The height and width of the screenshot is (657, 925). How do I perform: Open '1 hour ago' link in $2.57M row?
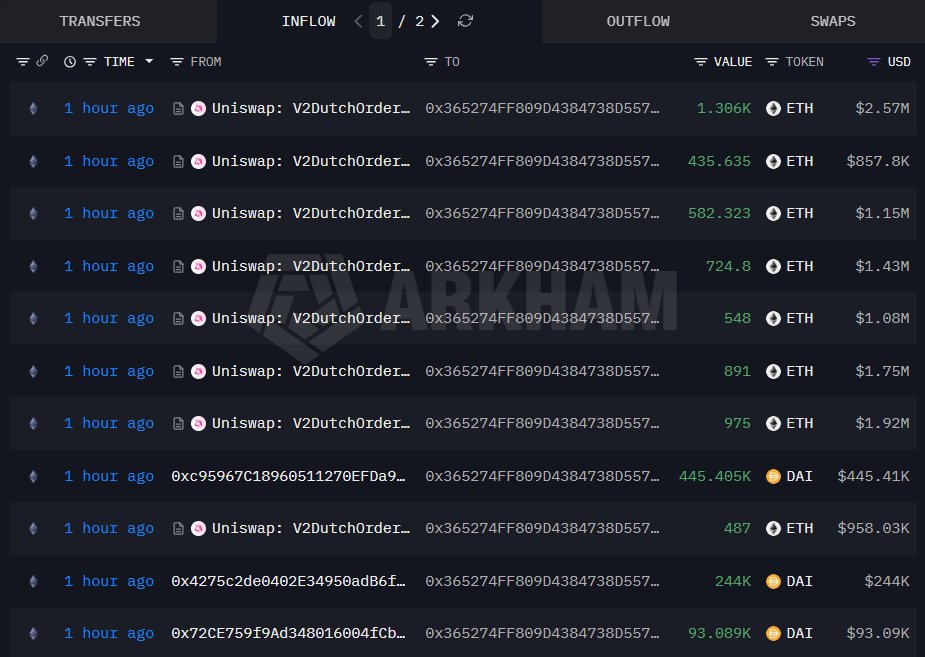click(x=109, y=109)
